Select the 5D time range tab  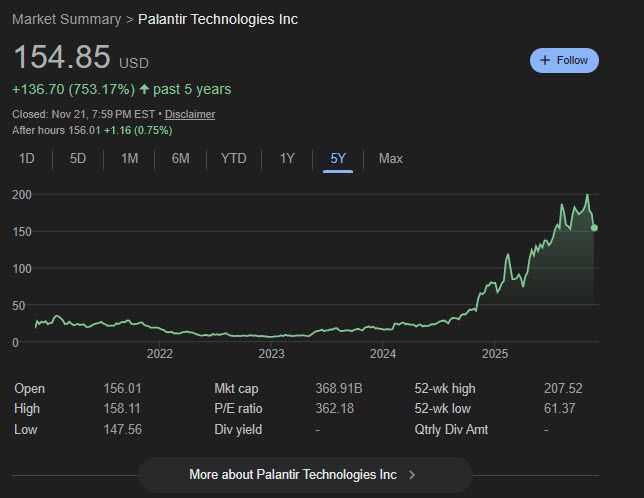78,158
